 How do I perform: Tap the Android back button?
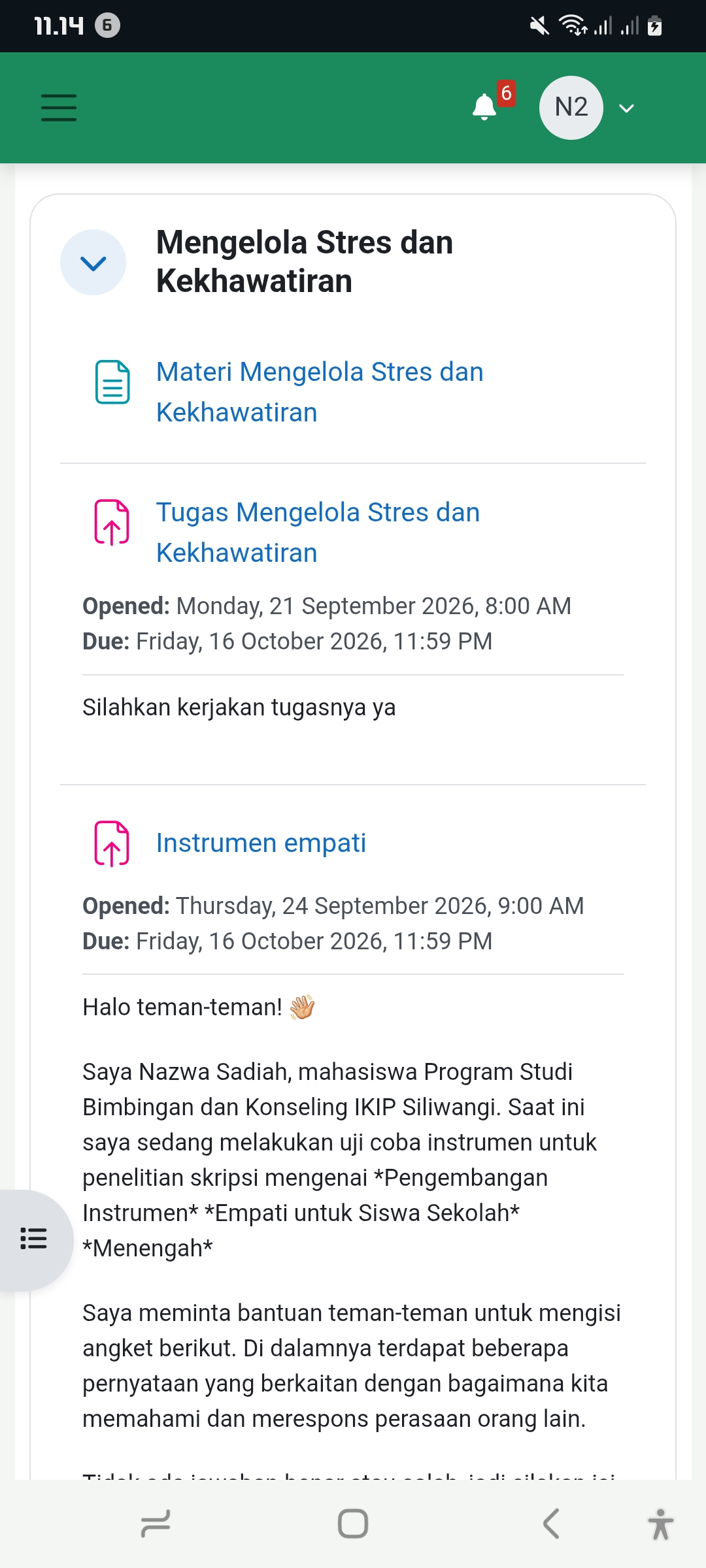(551, 1524)
